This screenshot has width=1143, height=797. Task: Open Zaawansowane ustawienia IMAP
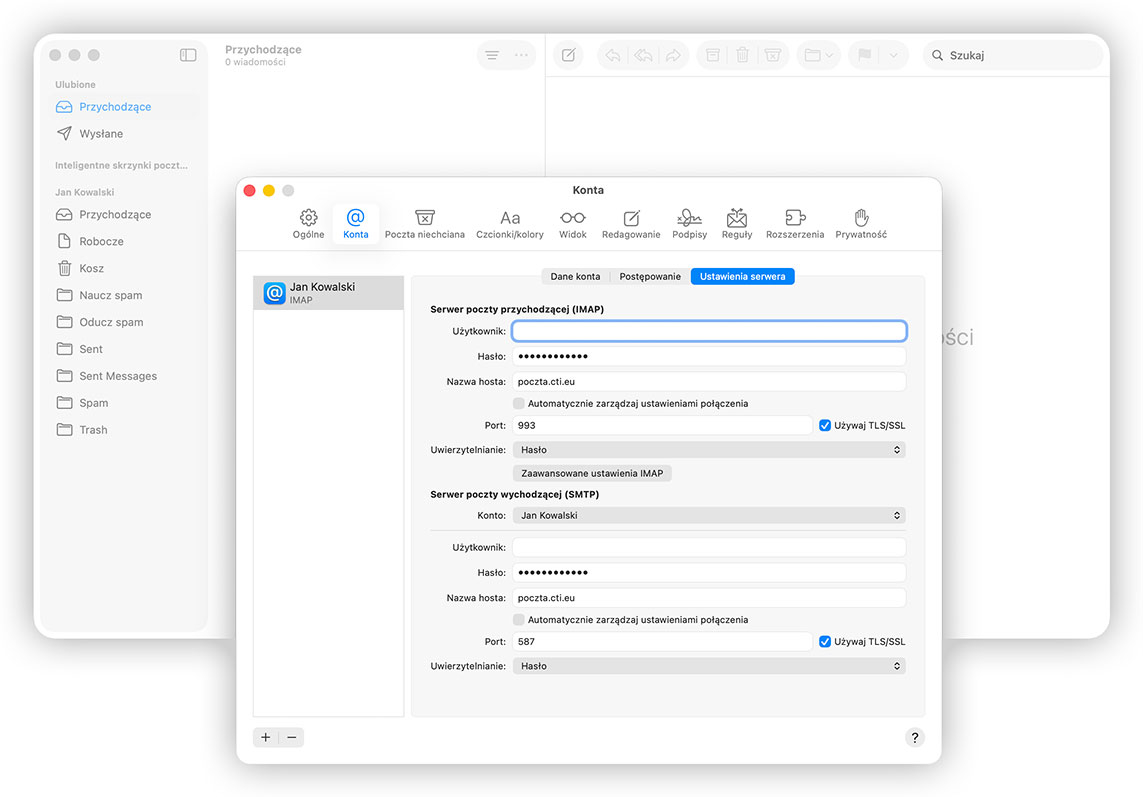(592, 472)
